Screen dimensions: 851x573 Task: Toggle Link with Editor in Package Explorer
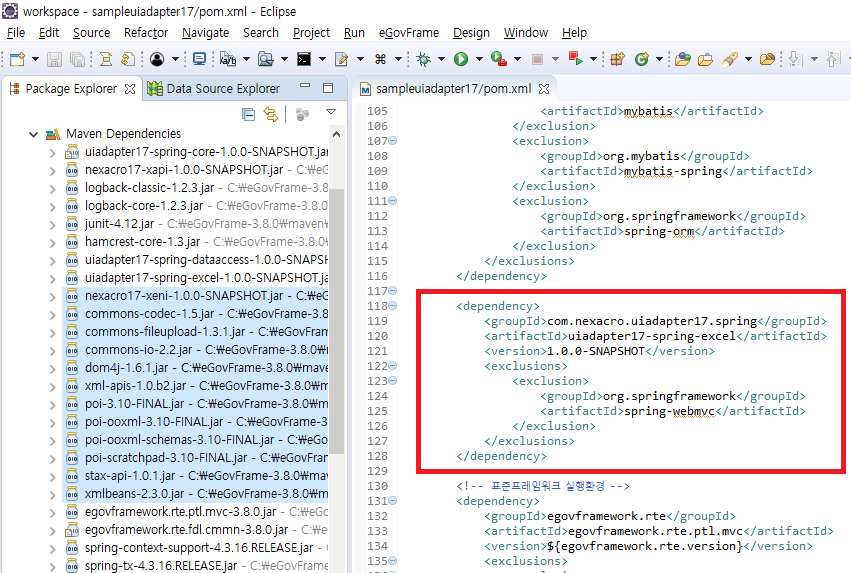click(270, 115)
